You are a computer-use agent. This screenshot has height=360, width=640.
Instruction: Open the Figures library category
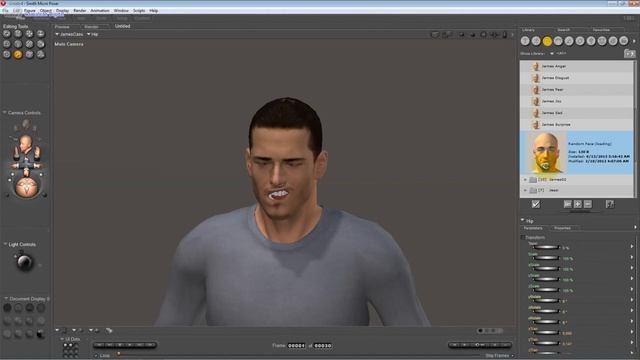(x=525, y=41)
